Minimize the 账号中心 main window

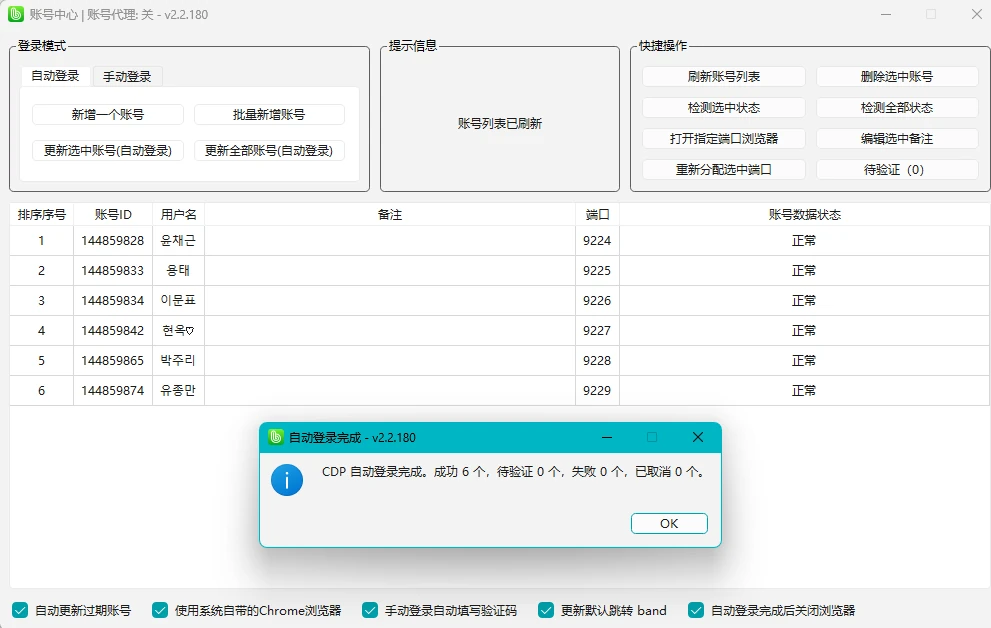886,14
